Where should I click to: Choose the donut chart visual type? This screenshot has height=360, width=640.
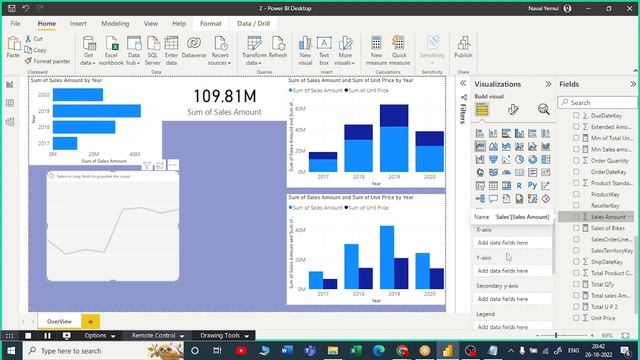coord(532,159)
